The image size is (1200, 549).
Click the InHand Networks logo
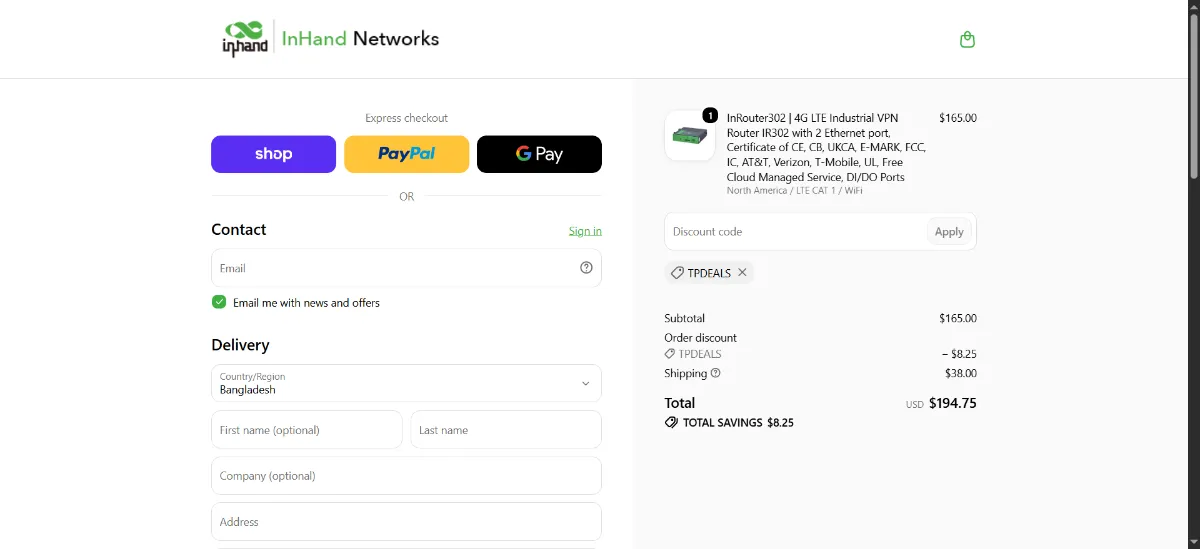click(330, 39)
